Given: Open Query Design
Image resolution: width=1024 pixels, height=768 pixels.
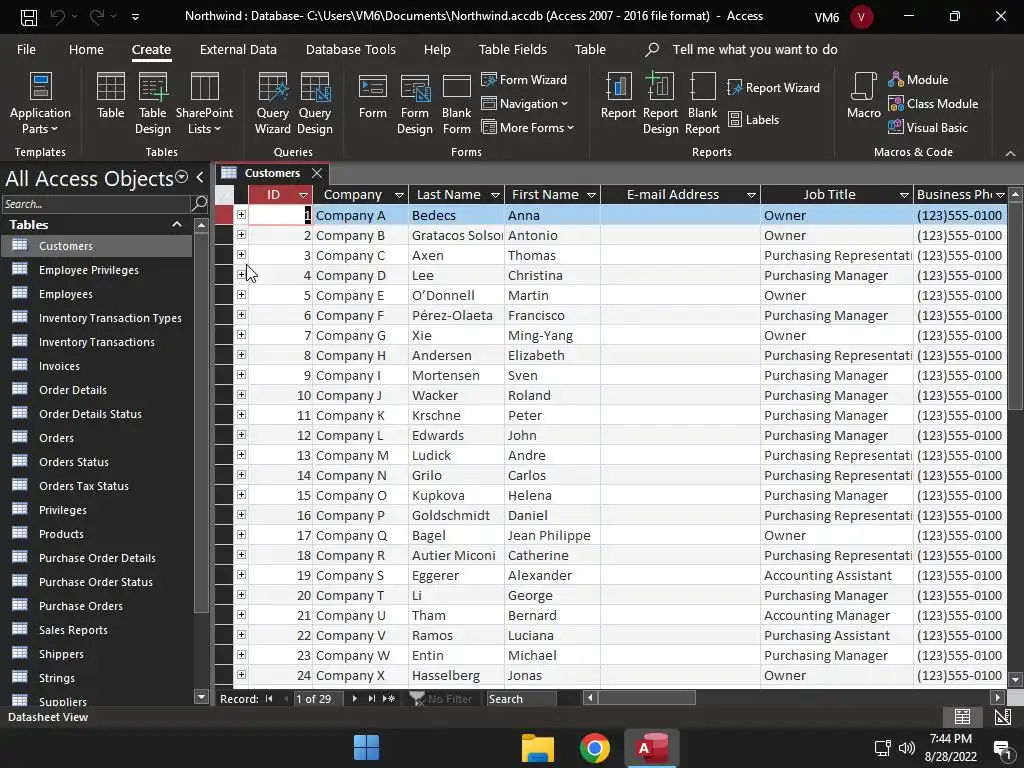Looking at the screenshot, I should point(315,103).
